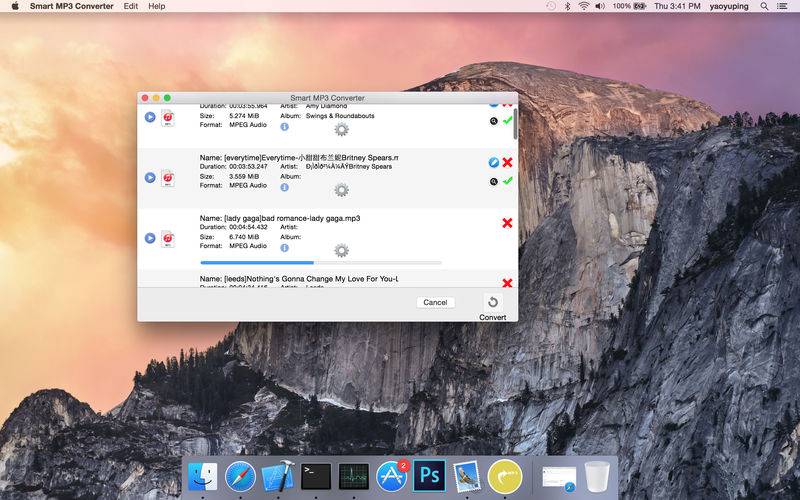The height and width of the screenshot is (500, 800).
Task: Play the Britney Spears Everytime track
Action: coord(150,178)
